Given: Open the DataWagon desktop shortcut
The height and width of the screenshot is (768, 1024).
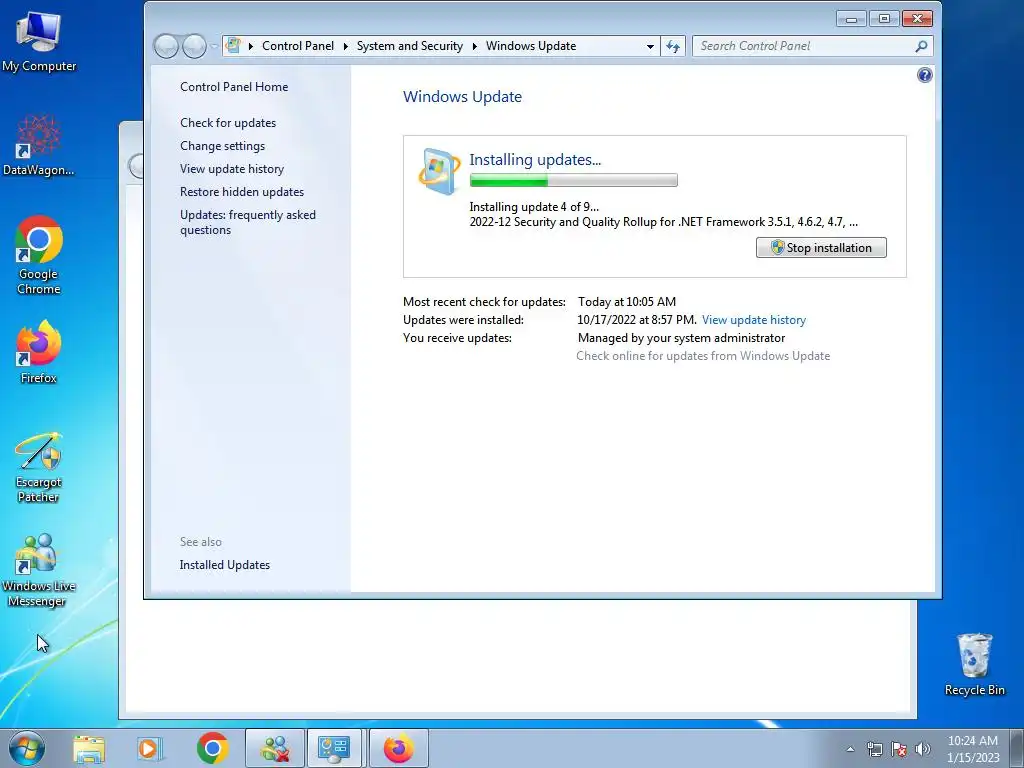Looking at the screenshot, I should 39,145.
